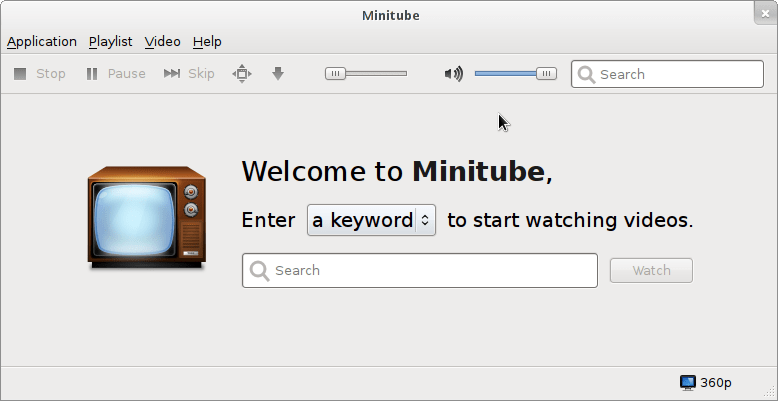Viewport: 778px width, 401px height.
Task: Click the volume slider handle
Action: click(546, 74)
